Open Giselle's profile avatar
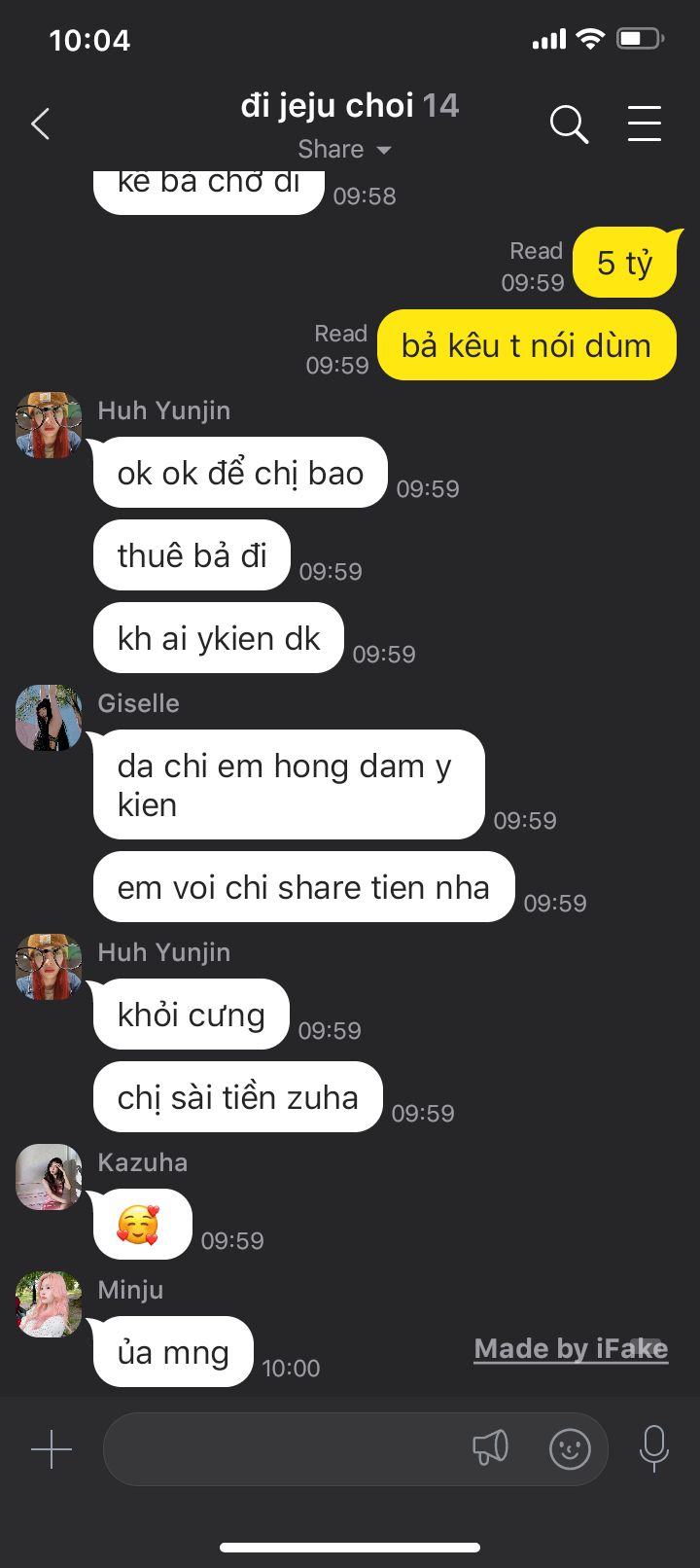 point(49,718)
